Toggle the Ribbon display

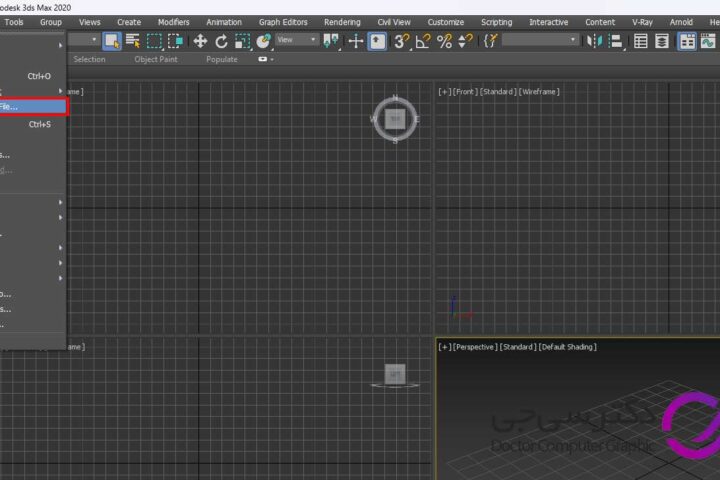click(x=687, y=41)
